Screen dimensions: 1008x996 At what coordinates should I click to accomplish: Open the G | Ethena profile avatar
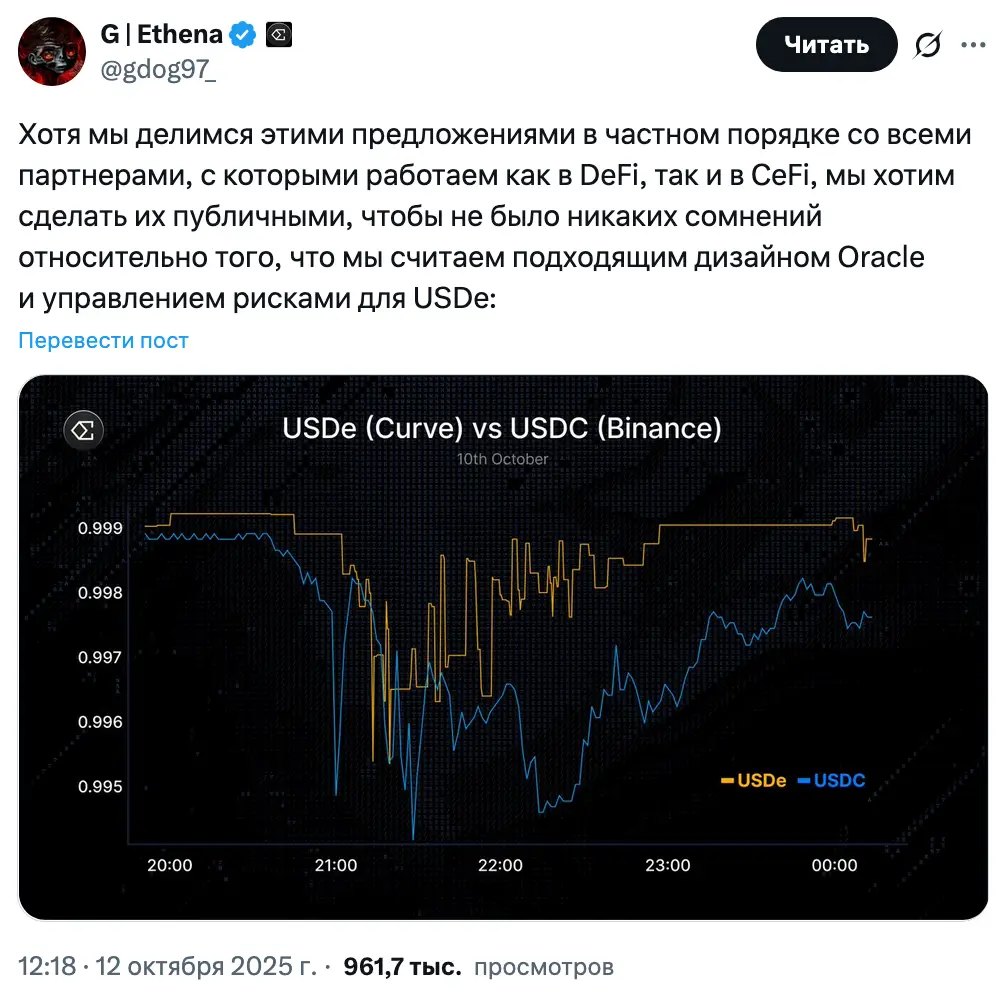(52, 50)
